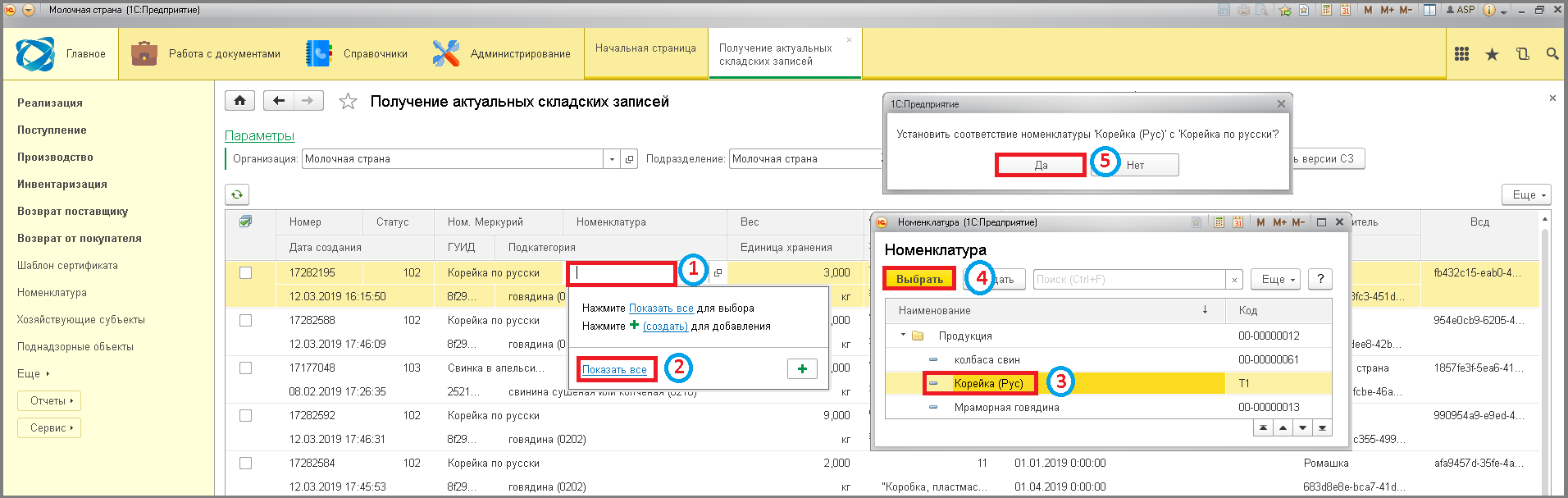Click the Home page icon button
The image size is (1568, 498).
(x=239, y=101)
